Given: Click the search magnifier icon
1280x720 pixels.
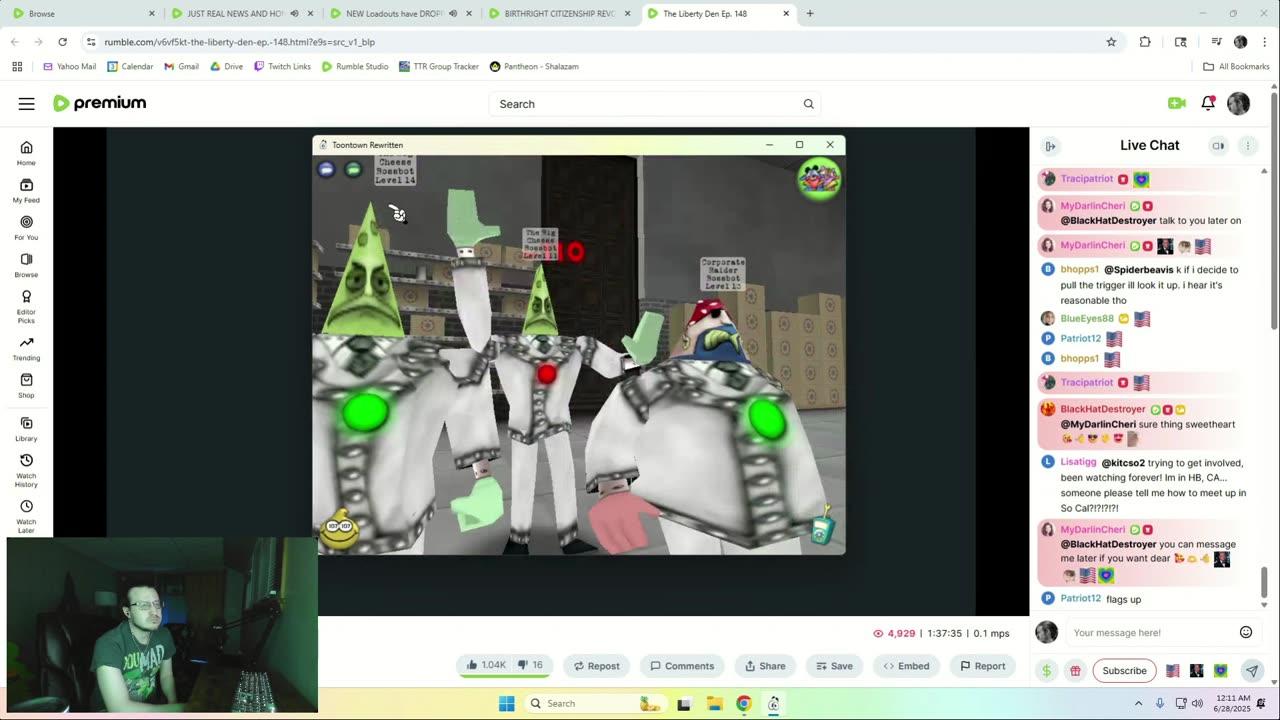Looking at the screenshot, I should tap(808, 104).
